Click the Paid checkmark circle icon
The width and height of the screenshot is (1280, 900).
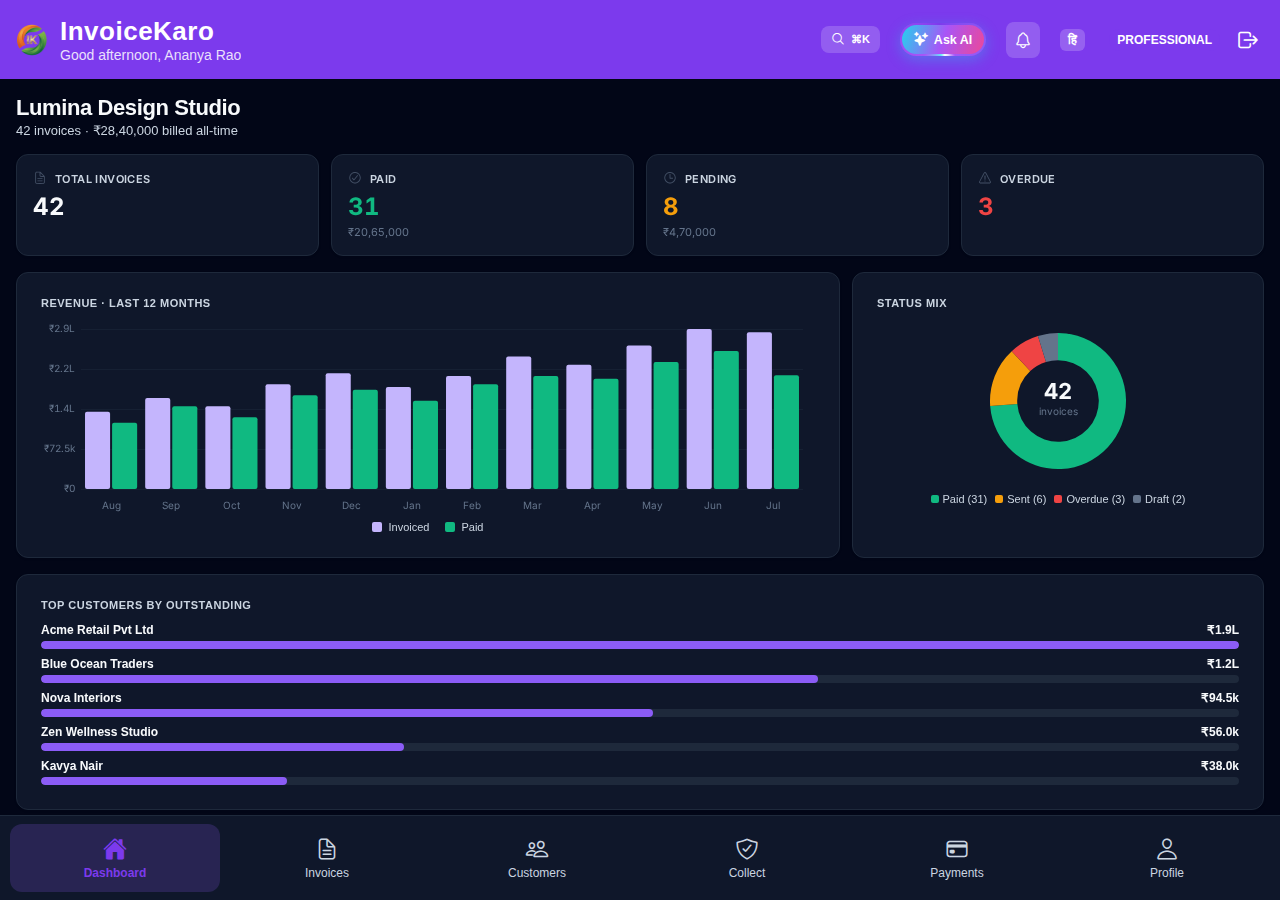355,178
